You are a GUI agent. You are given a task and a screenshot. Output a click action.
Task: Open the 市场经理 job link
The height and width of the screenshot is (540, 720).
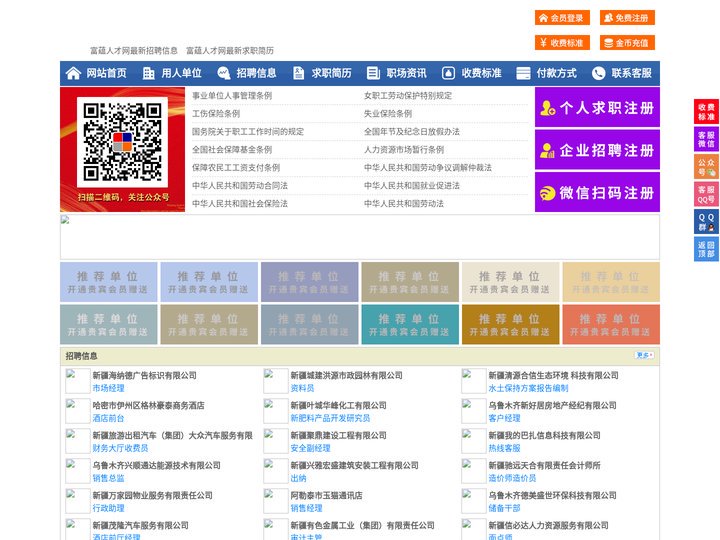point(108,388)
